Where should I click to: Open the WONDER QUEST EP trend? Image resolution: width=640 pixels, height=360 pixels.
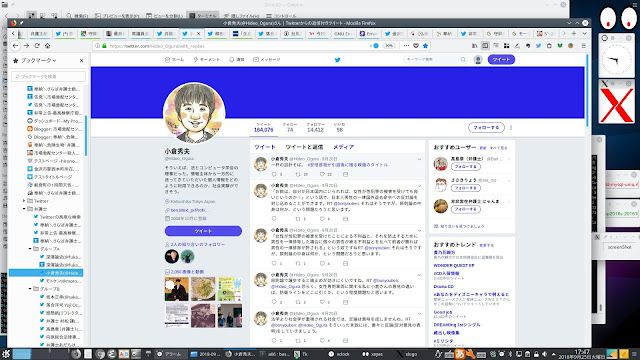(453, 265)
